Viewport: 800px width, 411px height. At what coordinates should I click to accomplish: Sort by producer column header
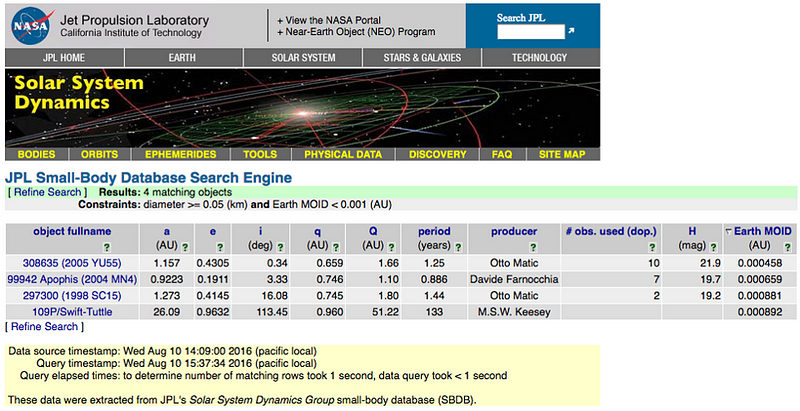(514, 232)
